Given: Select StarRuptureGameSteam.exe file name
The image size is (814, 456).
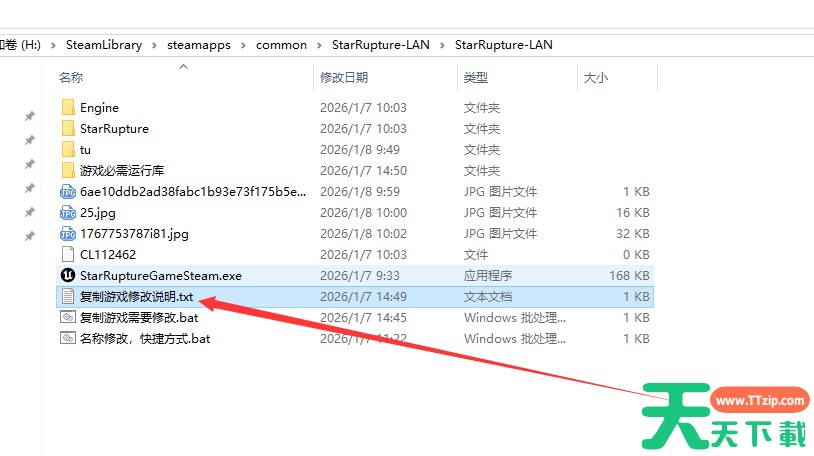Looking at the screenshot, I should pos(161,276).
